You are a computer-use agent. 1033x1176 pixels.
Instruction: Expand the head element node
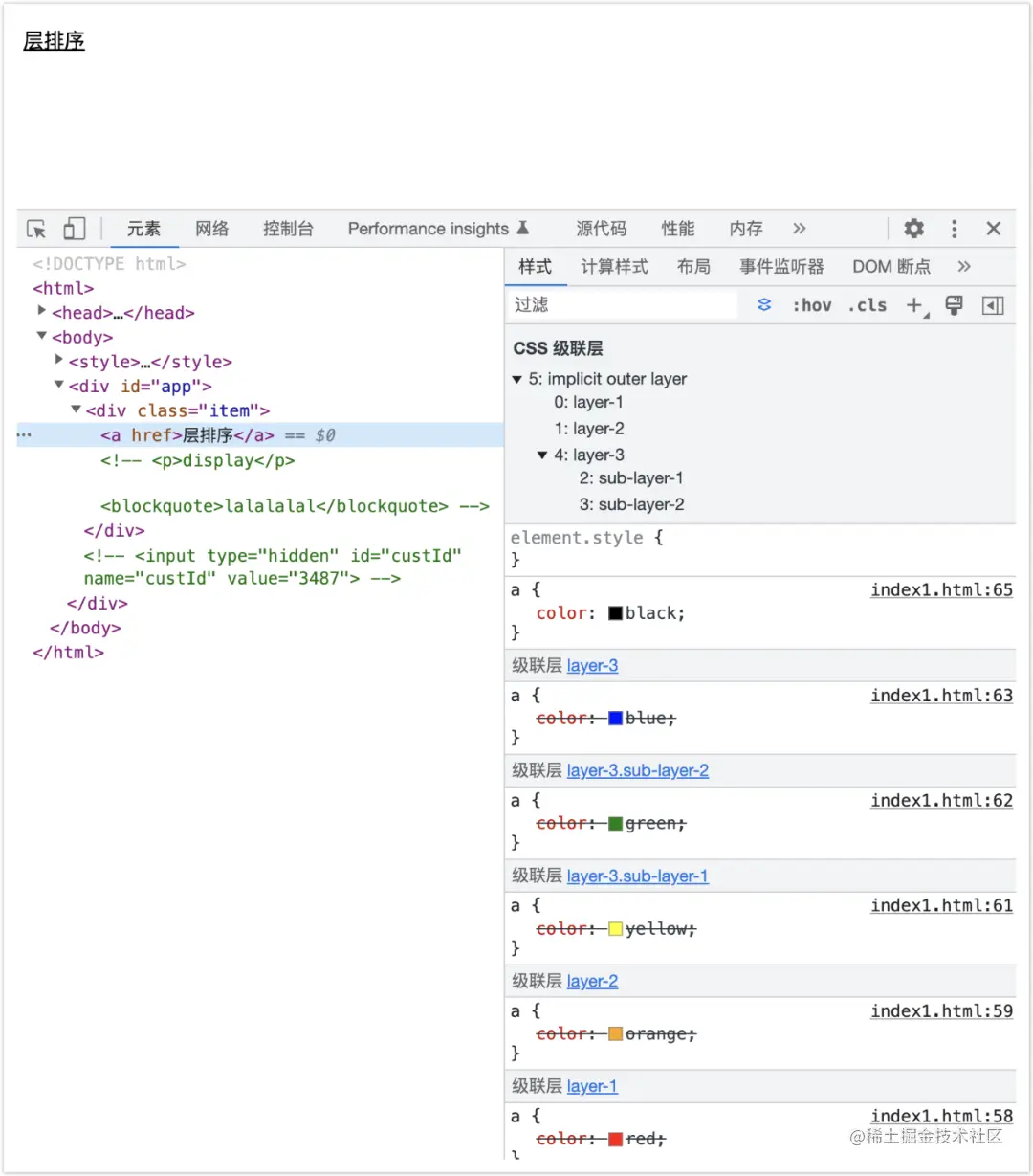pos(41,310)
